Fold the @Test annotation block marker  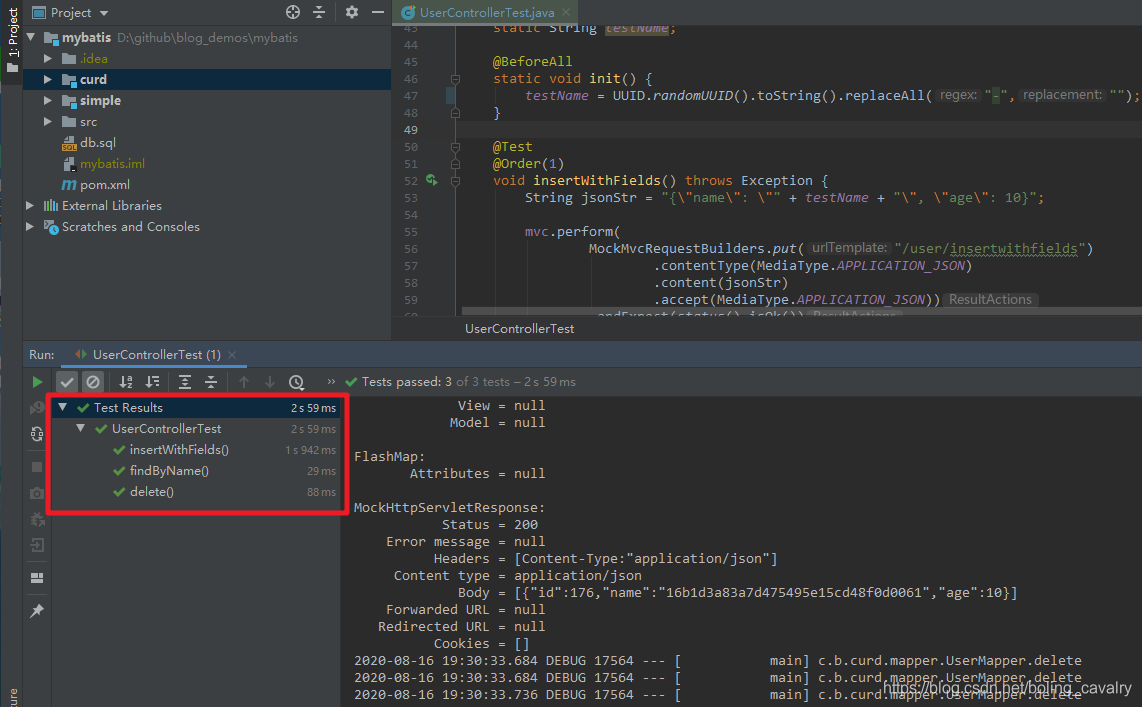coord(455,147)
